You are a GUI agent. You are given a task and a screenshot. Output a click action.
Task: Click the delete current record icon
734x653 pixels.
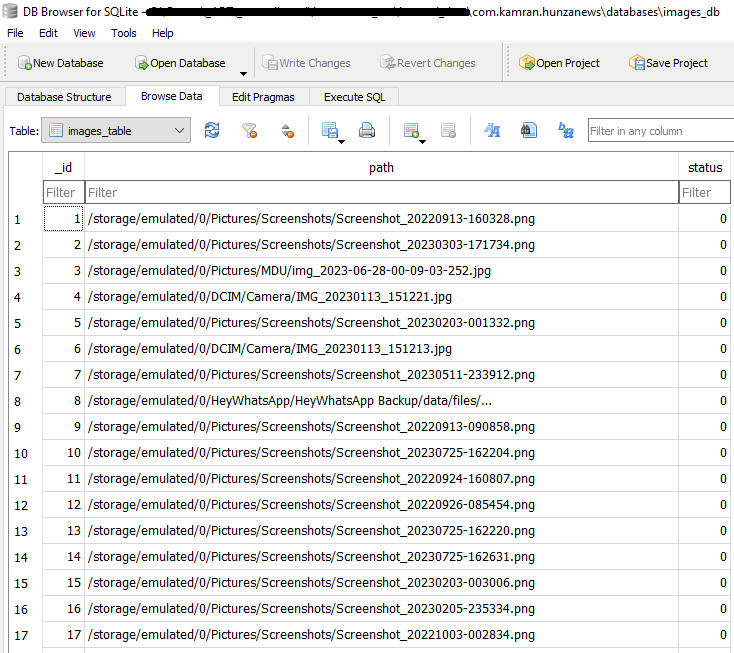[448, 131]
